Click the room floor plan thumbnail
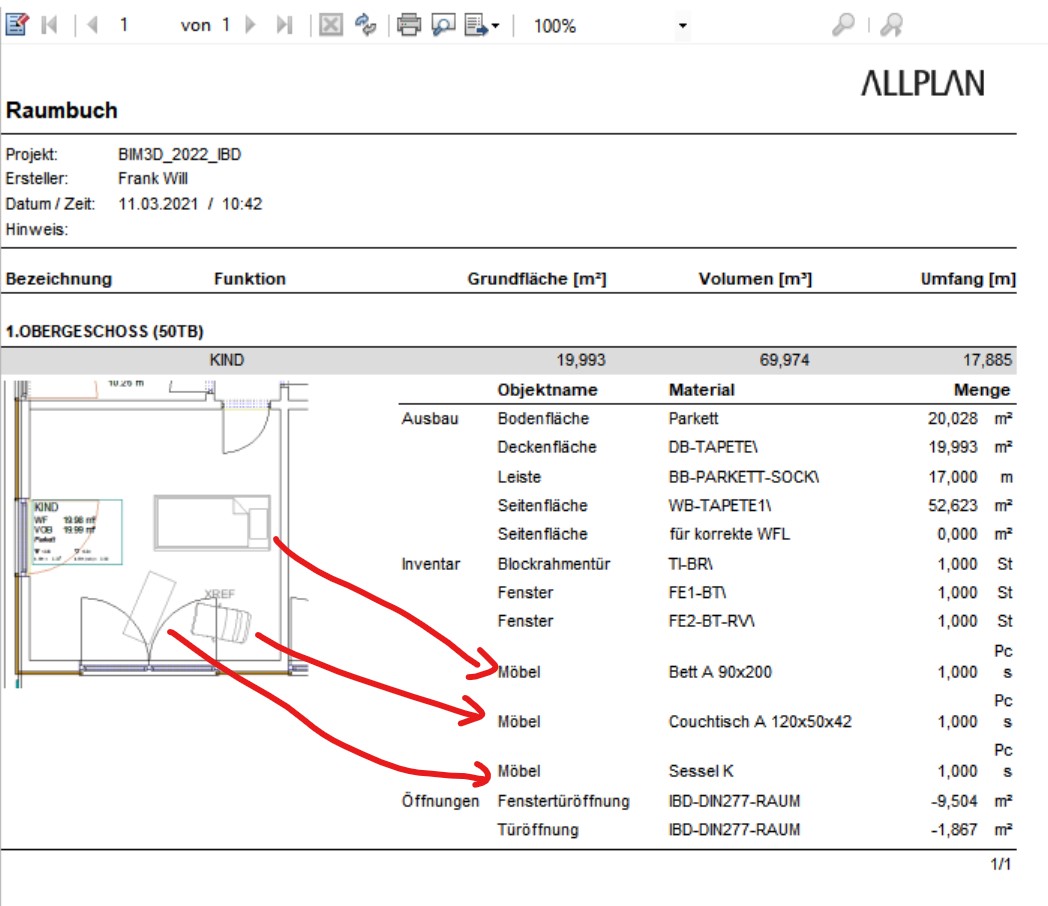This screenshot has height=906, width=1048. point(158,533)
